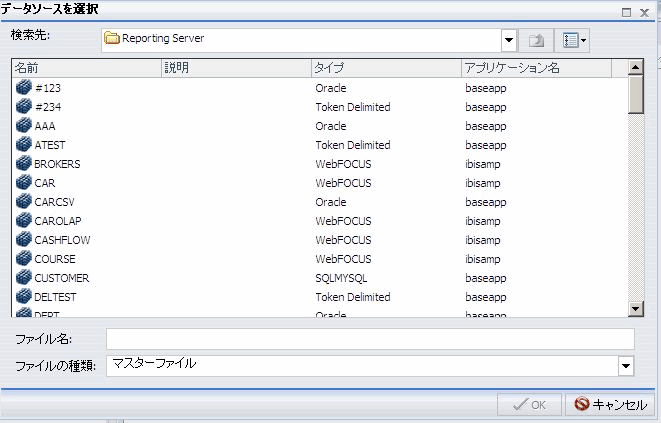
Task: Select the DELTEST file name
Action: click(55, 297)
